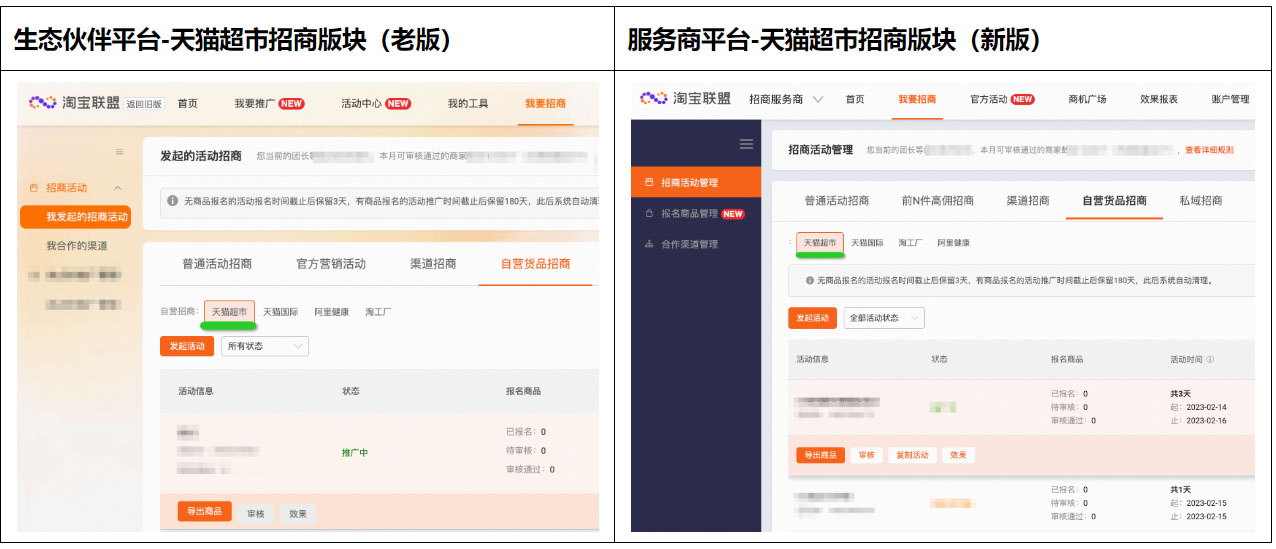1276x549 pixels.
Task: Open the 查看详细规则 link
Action: [1209, 150]
